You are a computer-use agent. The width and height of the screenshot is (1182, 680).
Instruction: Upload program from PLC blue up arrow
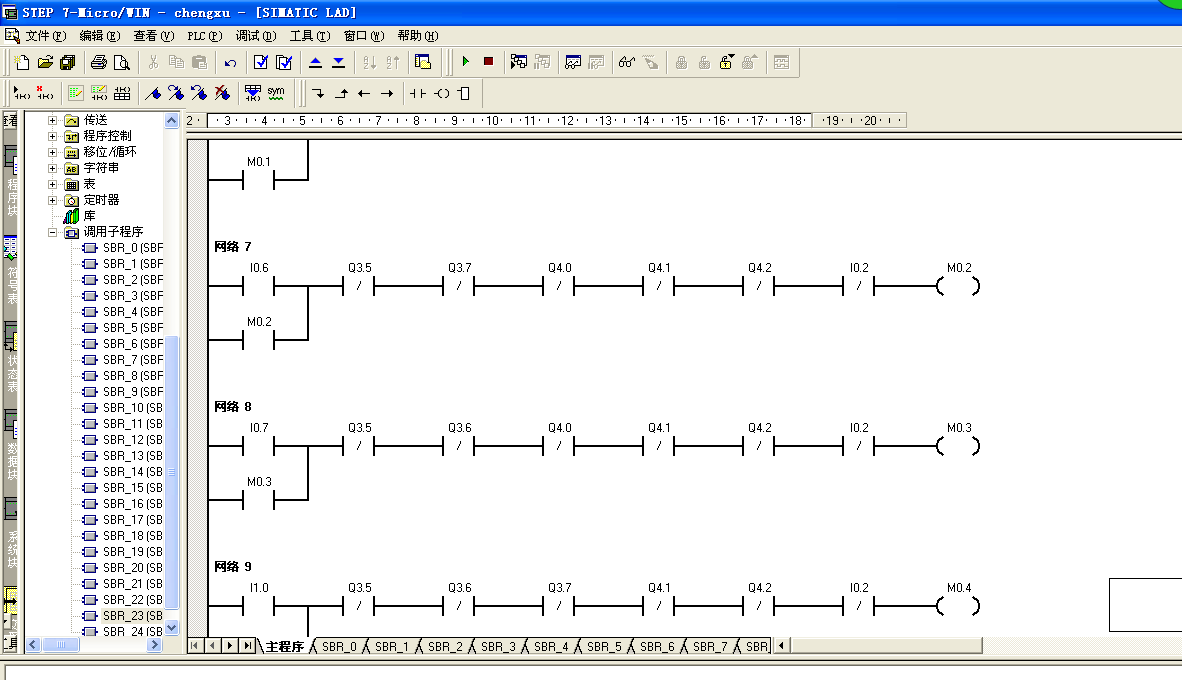click(316, 63)
